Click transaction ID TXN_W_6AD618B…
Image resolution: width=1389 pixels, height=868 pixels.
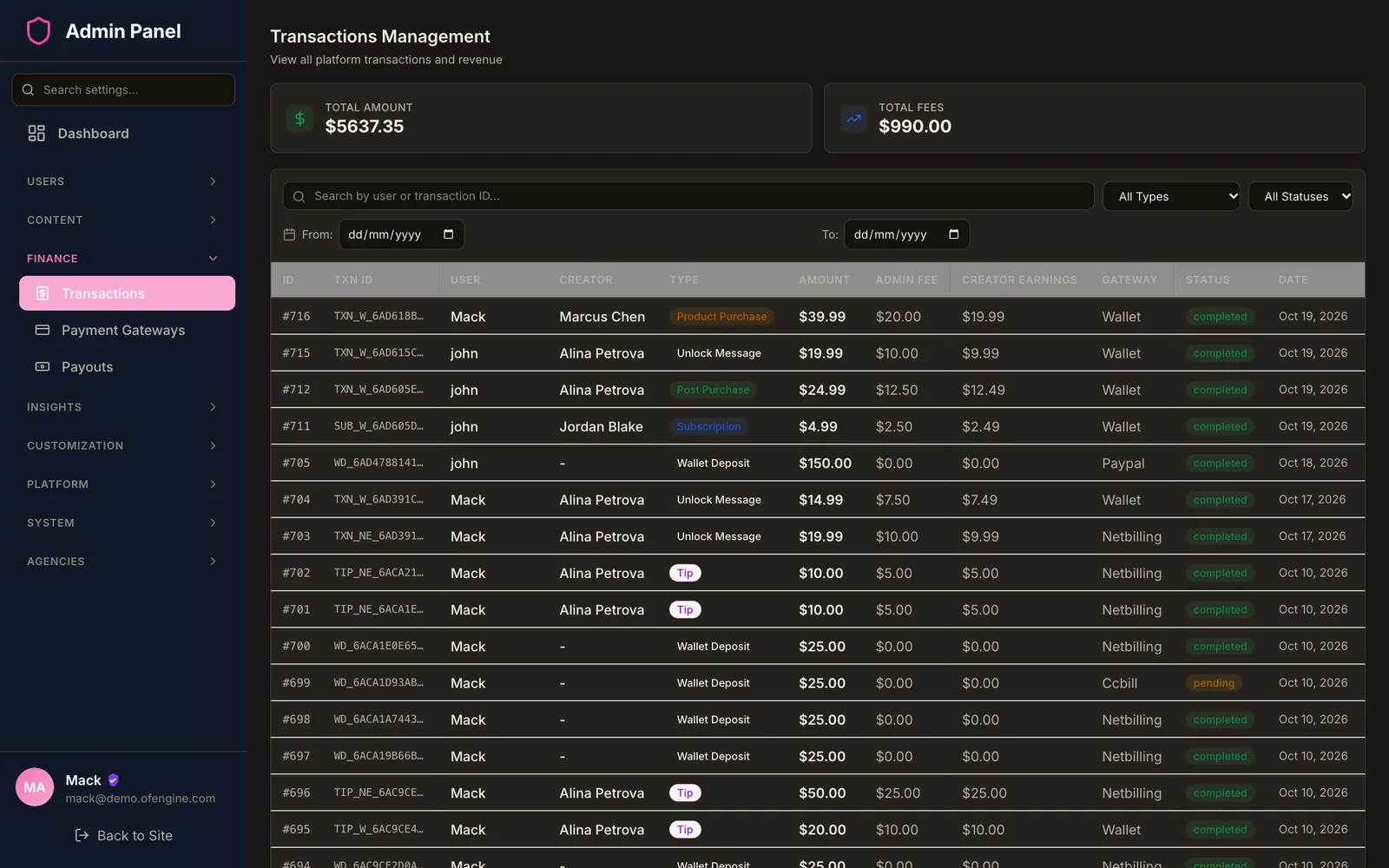click(379, 316)
